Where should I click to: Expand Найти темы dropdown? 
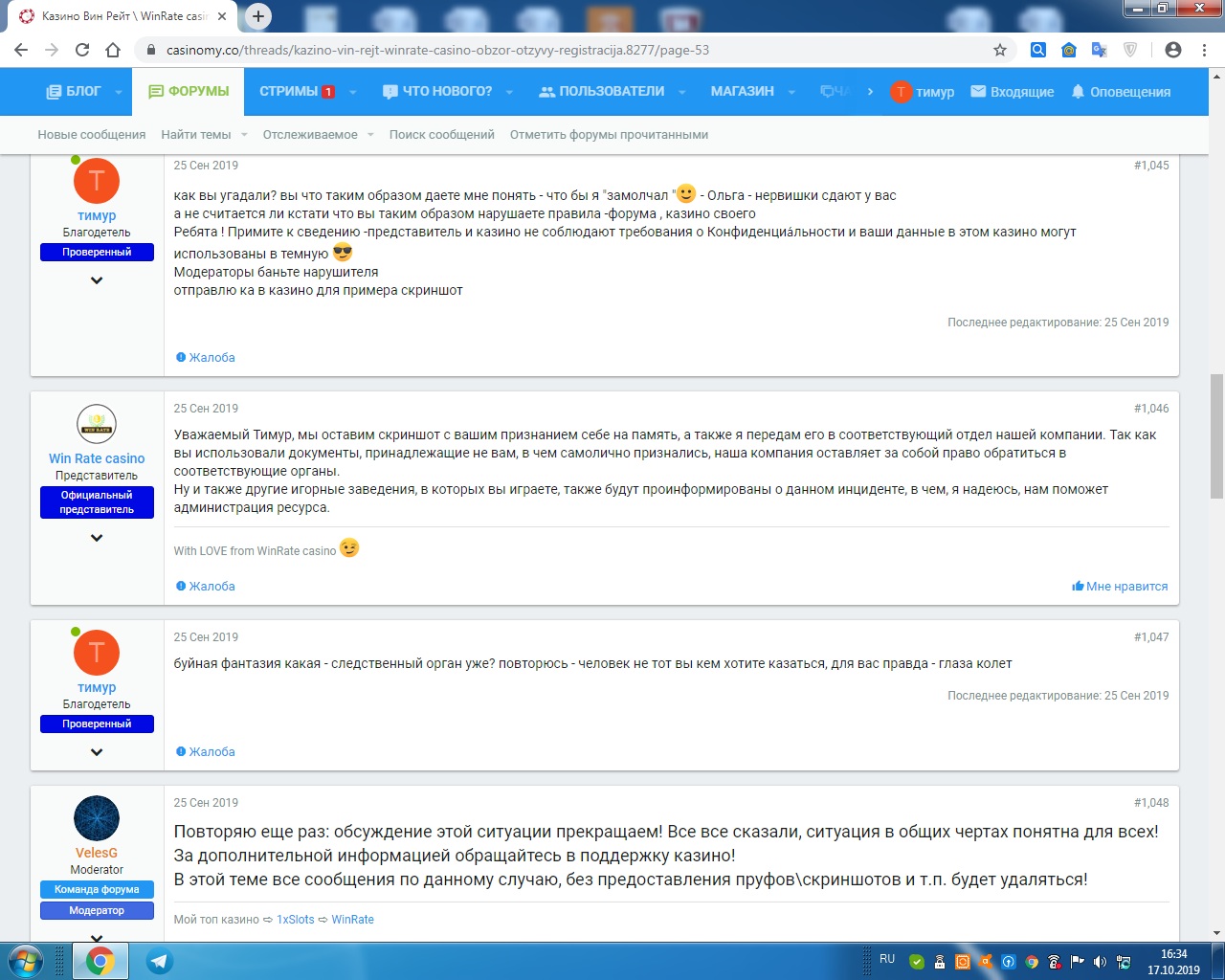point(244,135)
